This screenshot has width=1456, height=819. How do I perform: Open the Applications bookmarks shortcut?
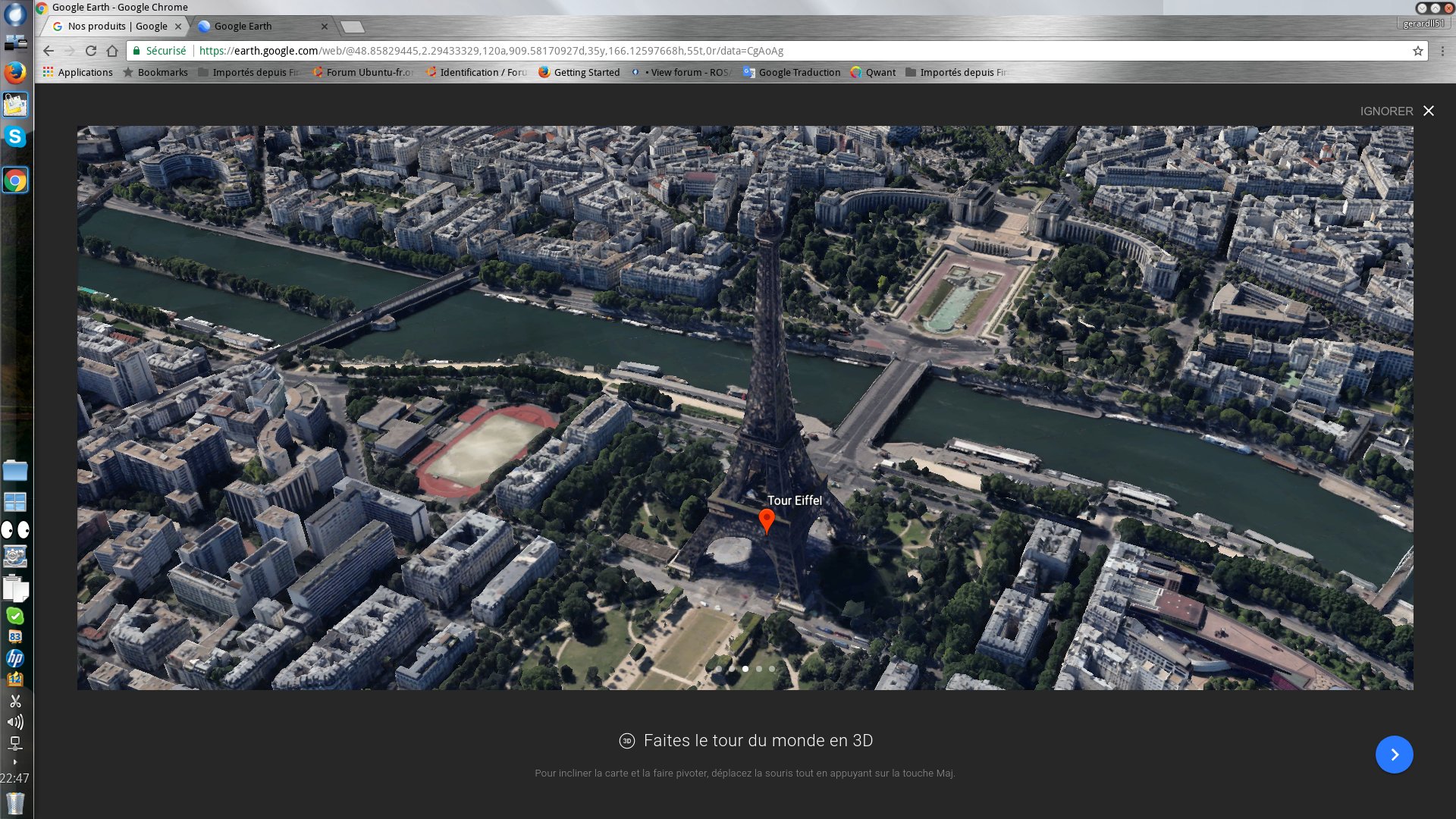(78, 72)
